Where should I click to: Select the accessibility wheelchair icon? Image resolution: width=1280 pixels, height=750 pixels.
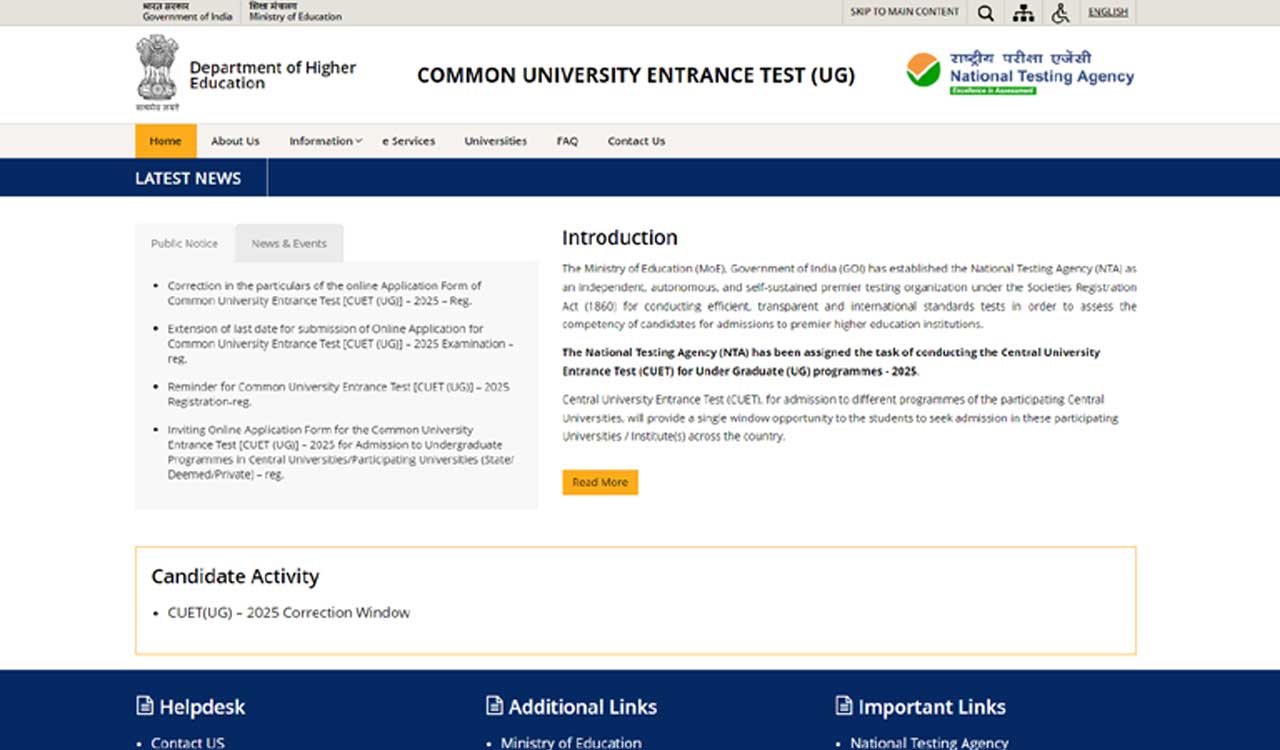click(x=1060, y=13)
